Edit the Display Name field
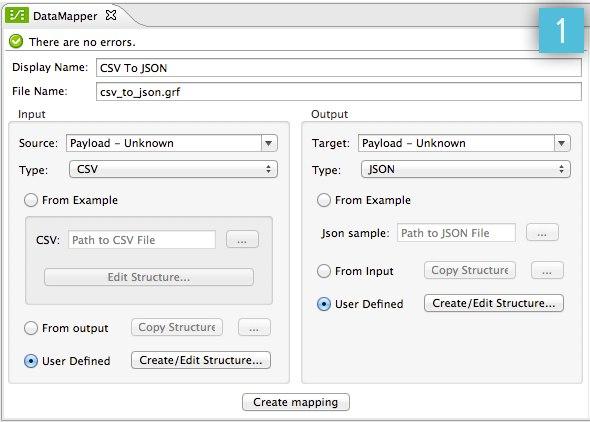 coord(339,68)
